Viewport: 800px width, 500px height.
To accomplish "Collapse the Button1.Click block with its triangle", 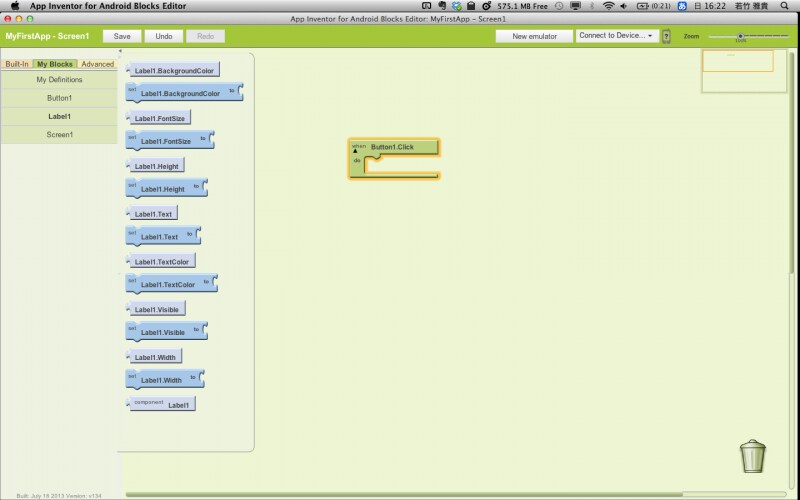I will tap(355, 152).
